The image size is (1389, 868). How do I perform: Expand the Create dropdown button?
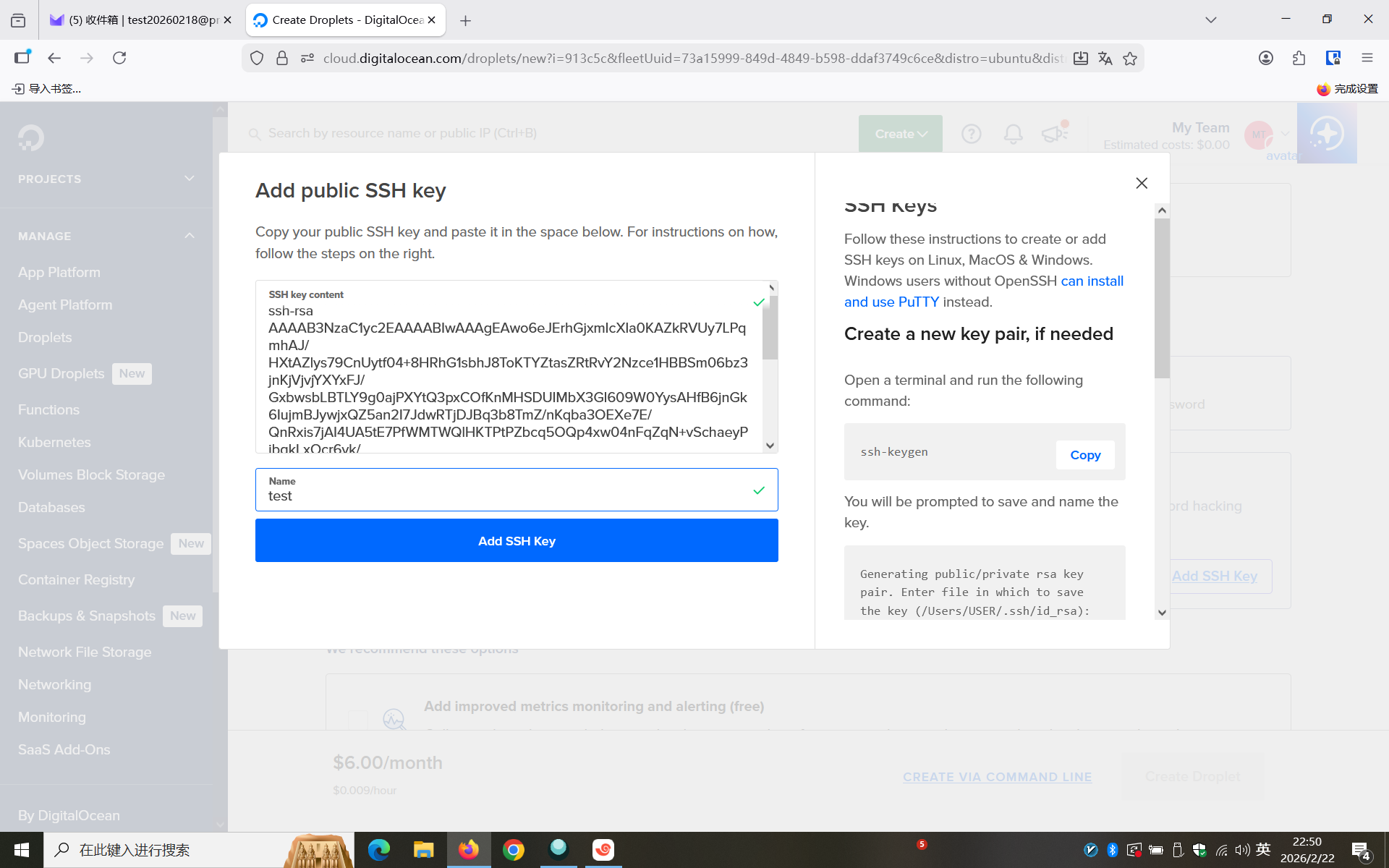[x=900, y=134]
